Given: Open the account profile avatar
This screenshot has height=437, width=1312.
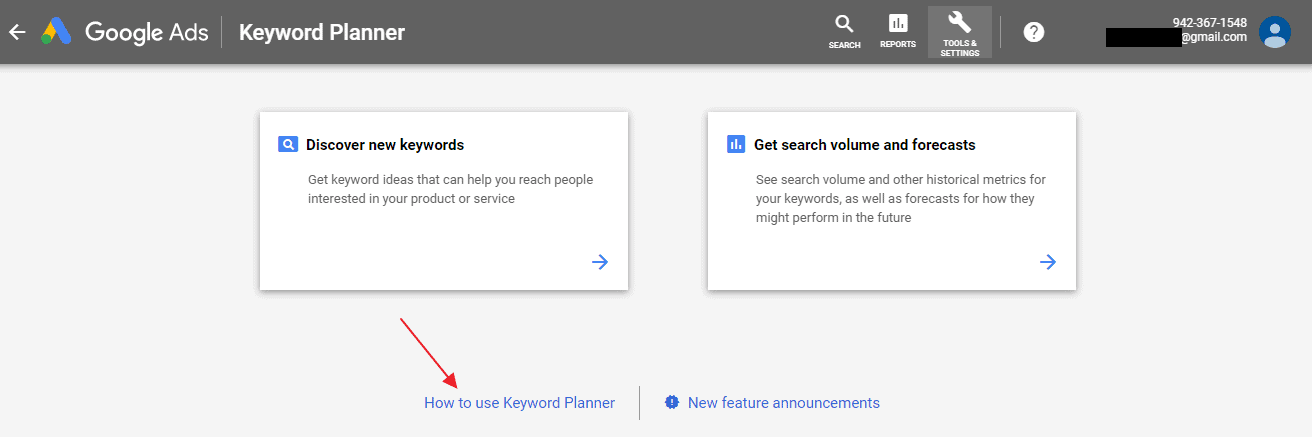Looking at the screenshot, I should (1274, 32).
